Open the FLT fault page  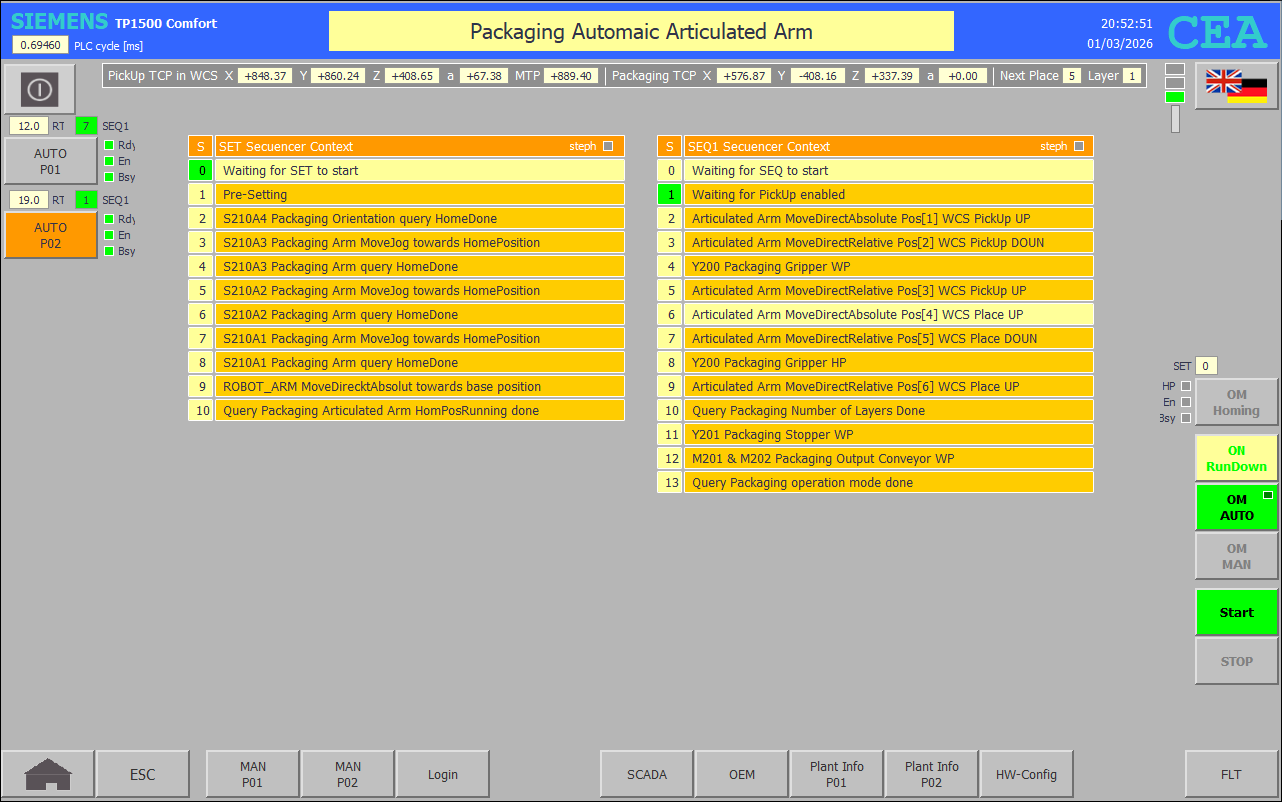click(1231, 774)
